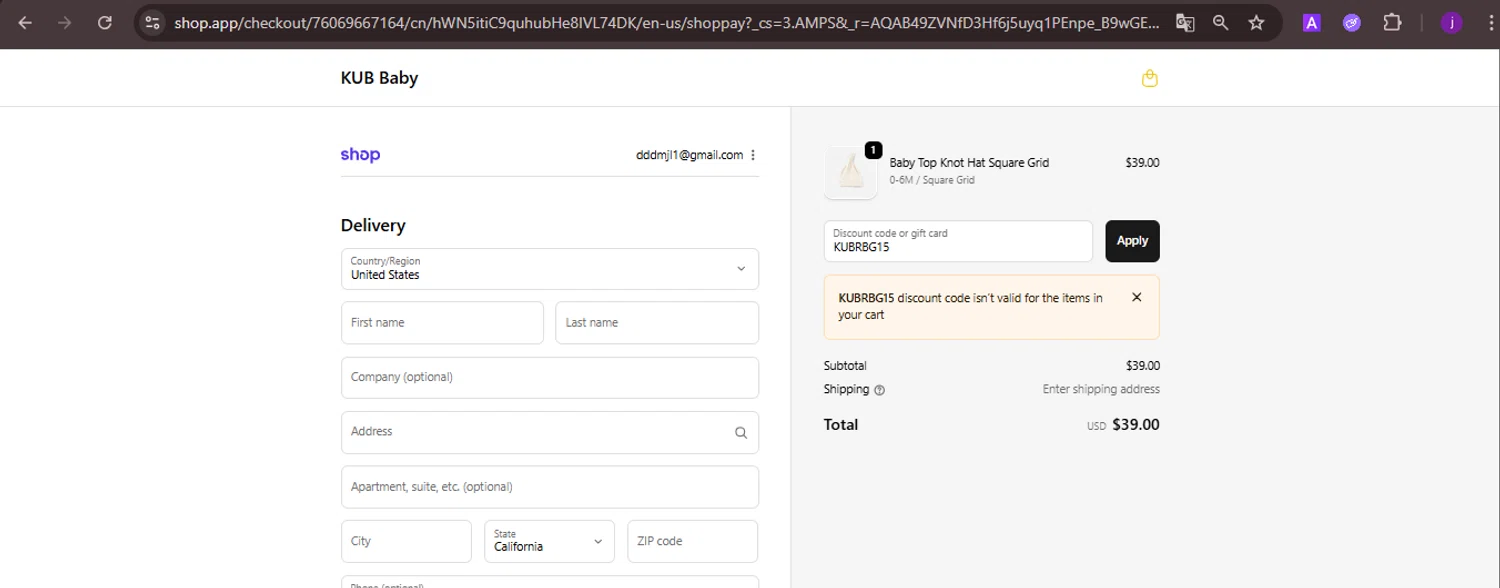Screen dimensions: 1500x588
Task: Reload the checkout page
Action: pos(105,22)
